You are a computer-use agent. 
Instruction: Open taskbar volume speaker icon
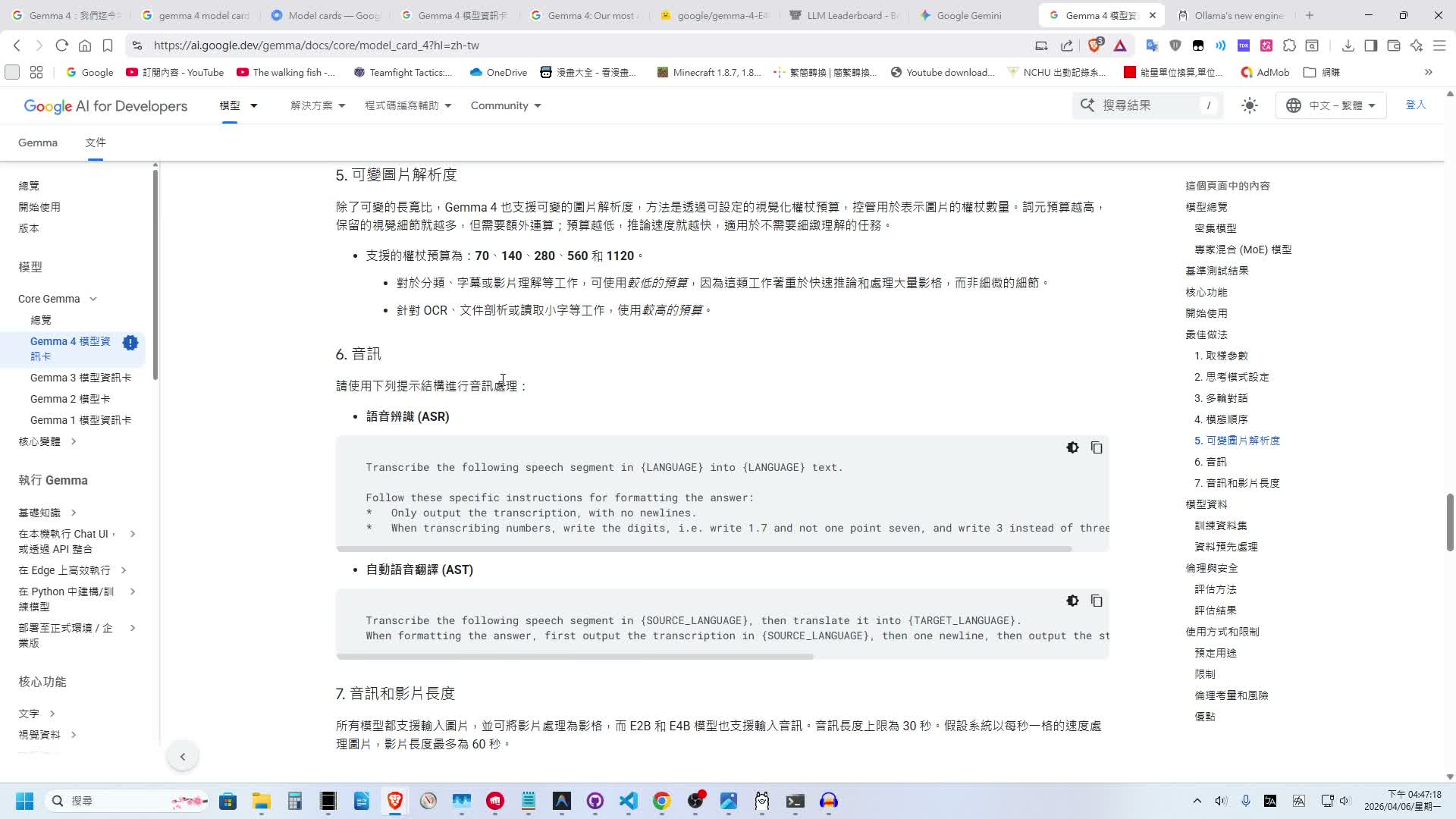click(1220, 801)
